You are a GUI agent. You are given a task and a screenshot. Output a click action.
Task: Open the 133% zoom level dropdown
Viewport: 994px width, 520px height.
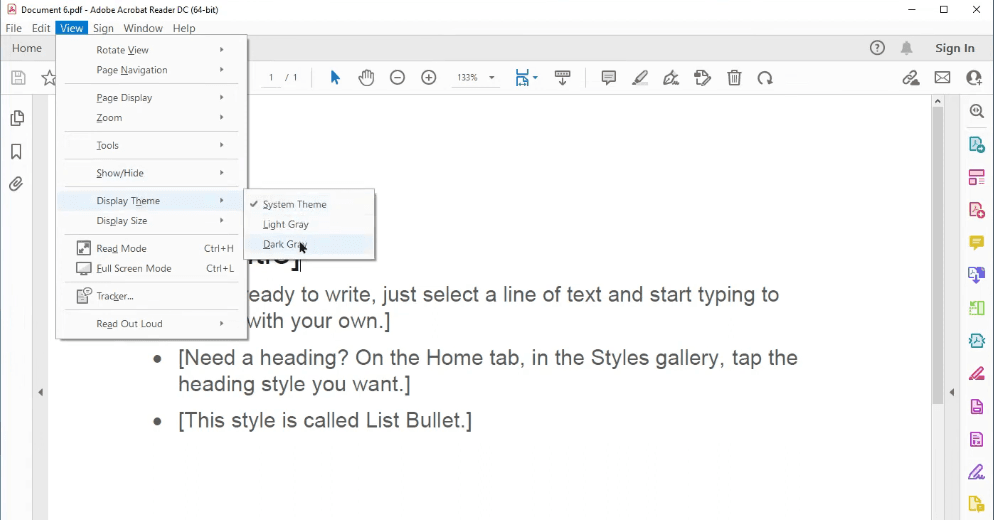click(474, 78)
